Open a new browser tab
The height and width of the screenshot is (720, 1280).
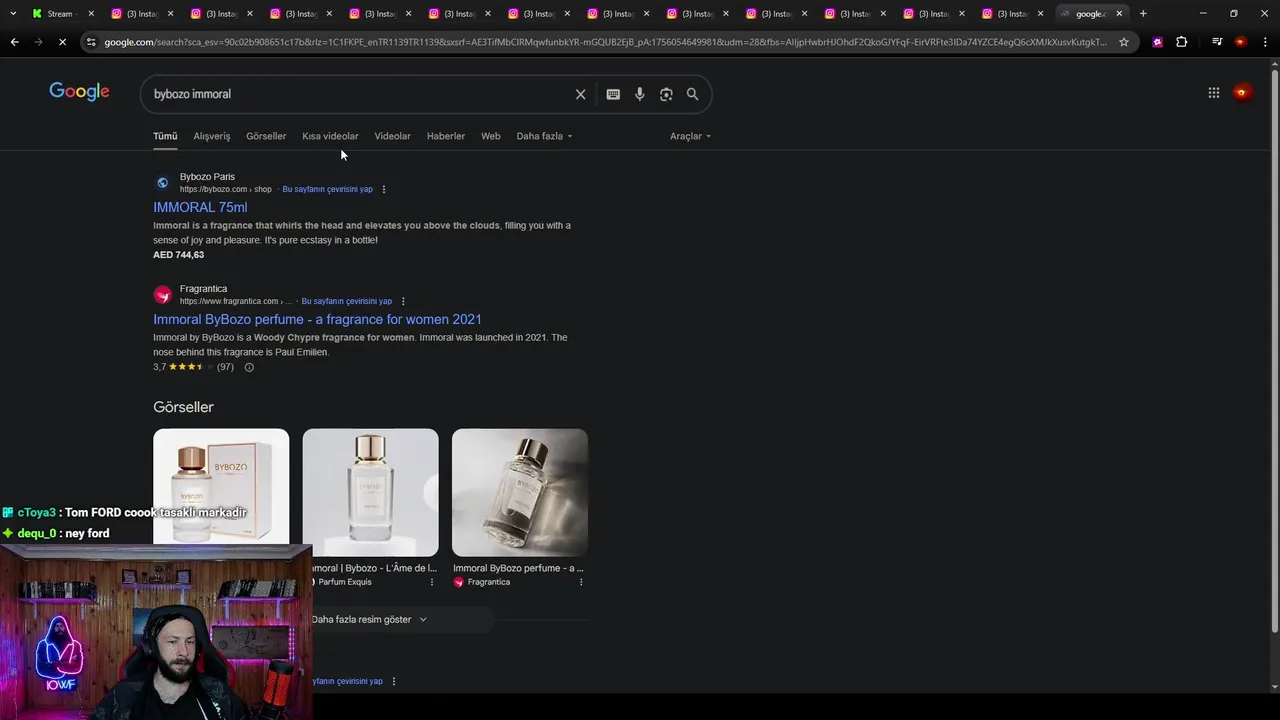point(1143,14)
